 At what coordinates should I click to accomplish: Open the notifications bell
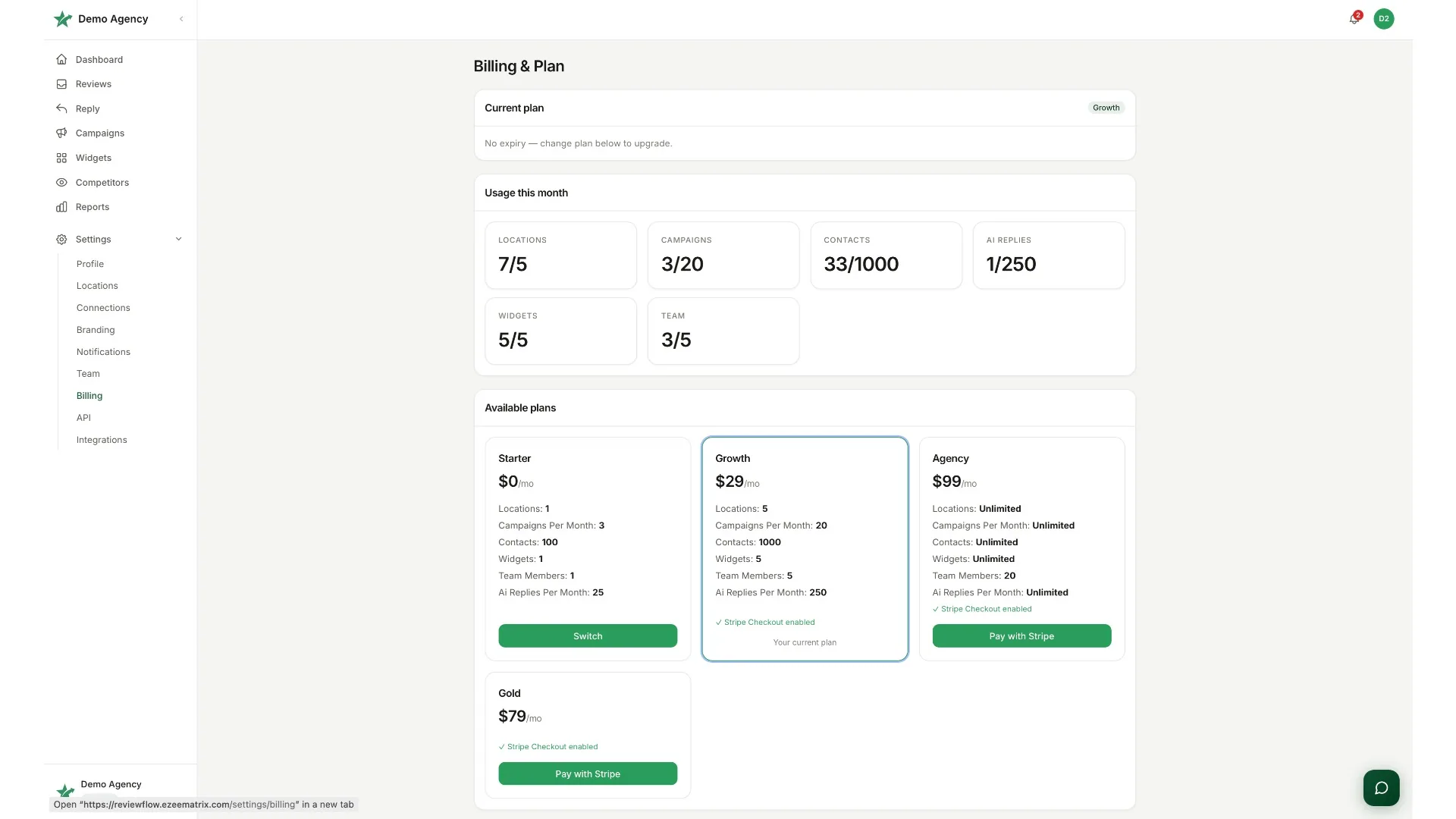tap(1354, 19)
